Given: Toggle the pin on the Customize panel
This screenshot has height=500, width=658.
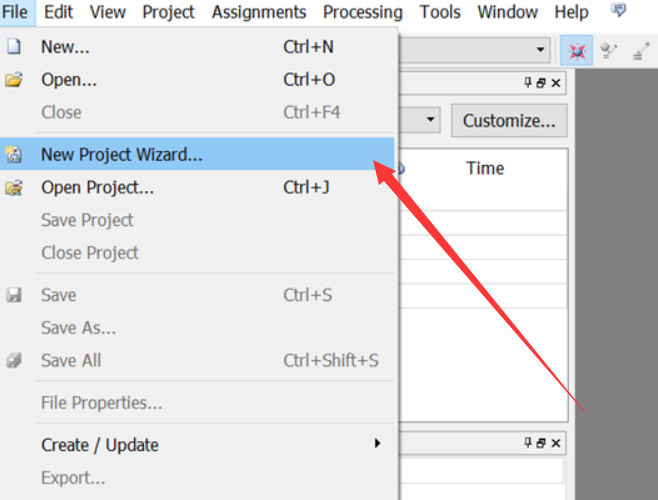Looking at the screenshot, I should coord(528,84).
